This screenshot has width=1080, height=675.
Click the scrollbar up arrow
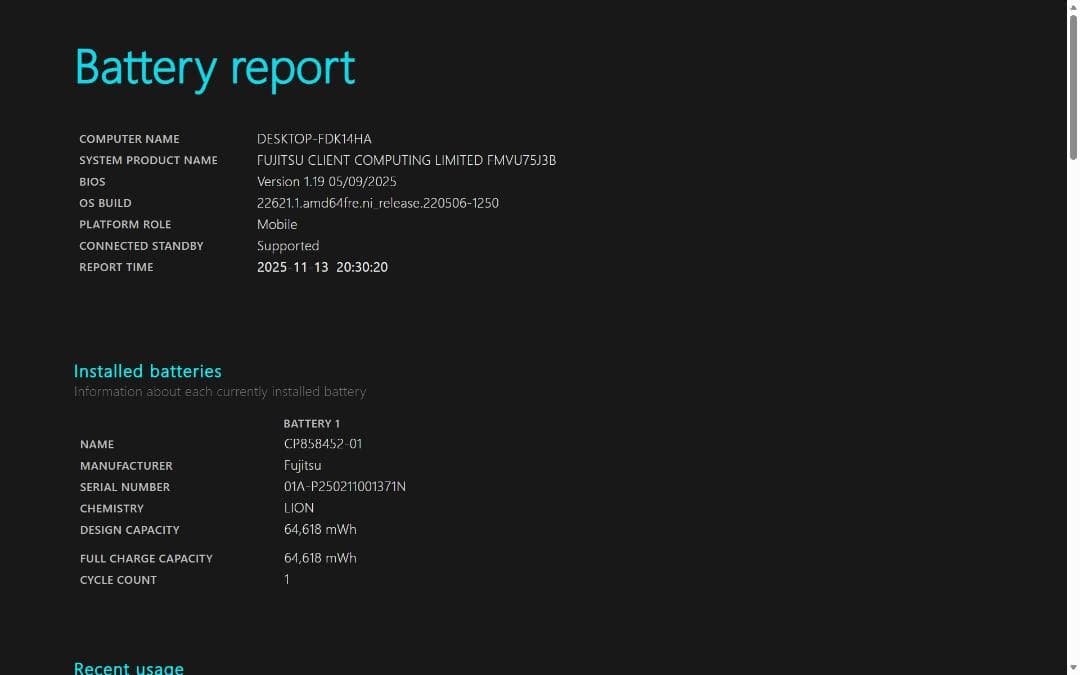click(x=1073, y=6)
